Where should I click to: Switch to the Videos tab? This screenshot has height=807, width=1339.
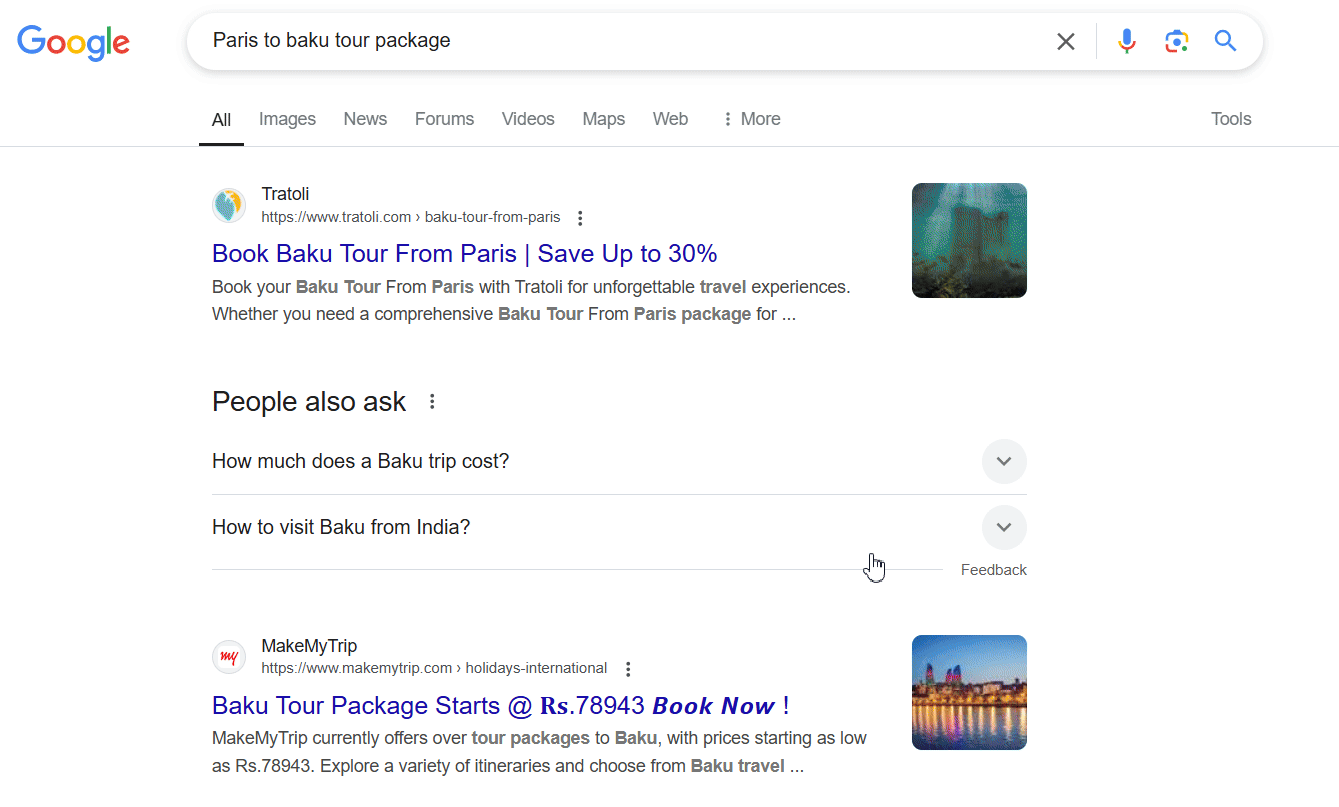click(528, 119)
